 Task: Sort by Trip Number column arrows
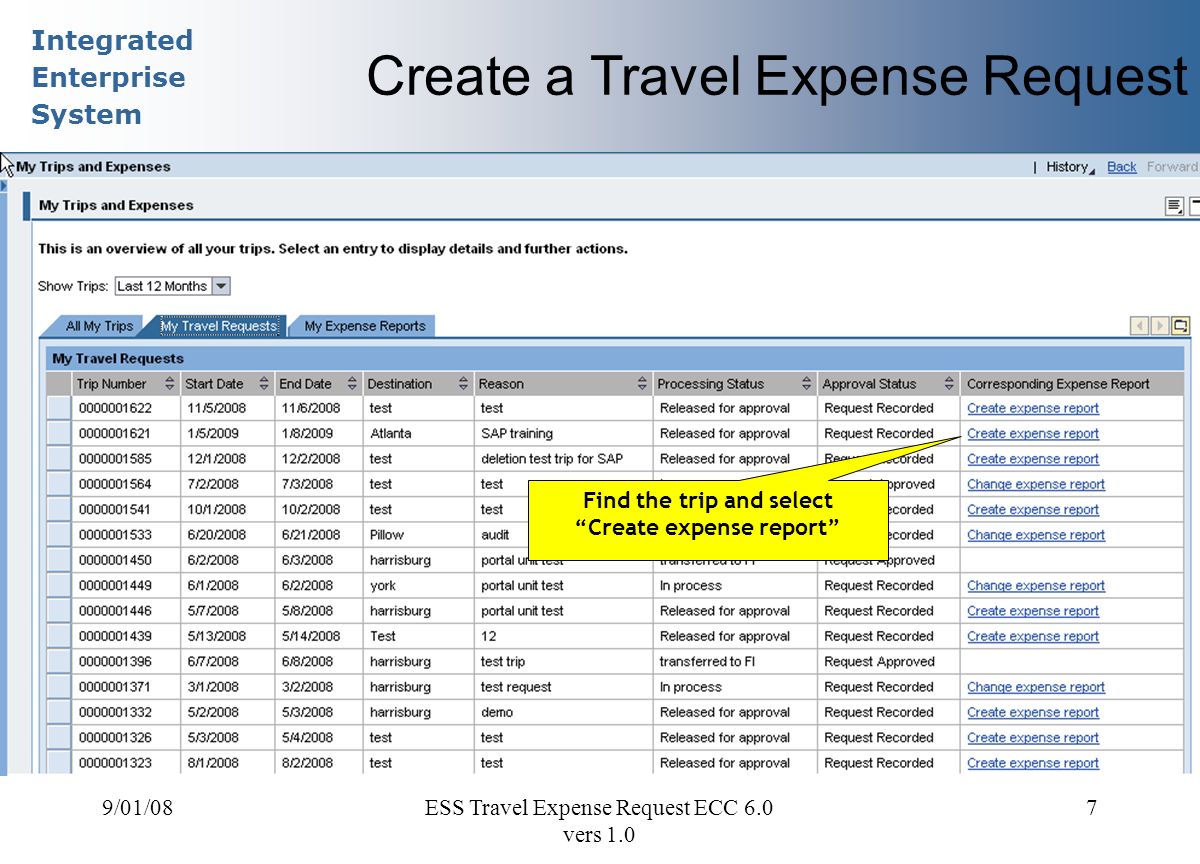pos(170,384)
